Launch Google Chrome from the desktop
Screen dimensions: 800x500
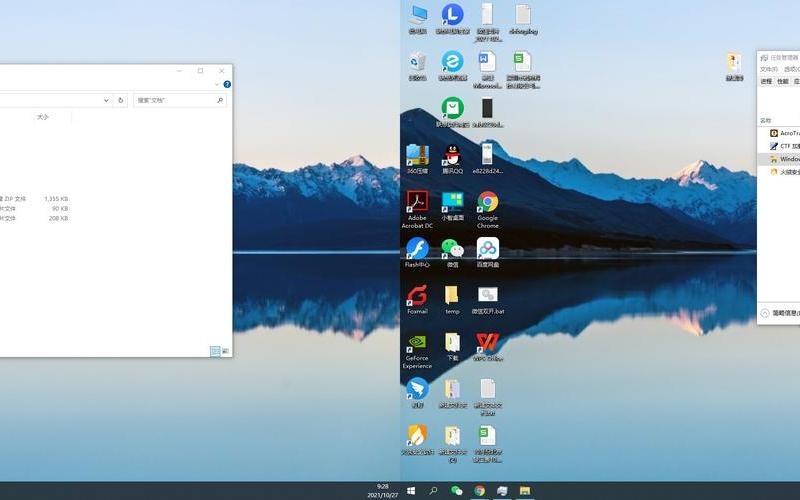[x=488, y=210]
